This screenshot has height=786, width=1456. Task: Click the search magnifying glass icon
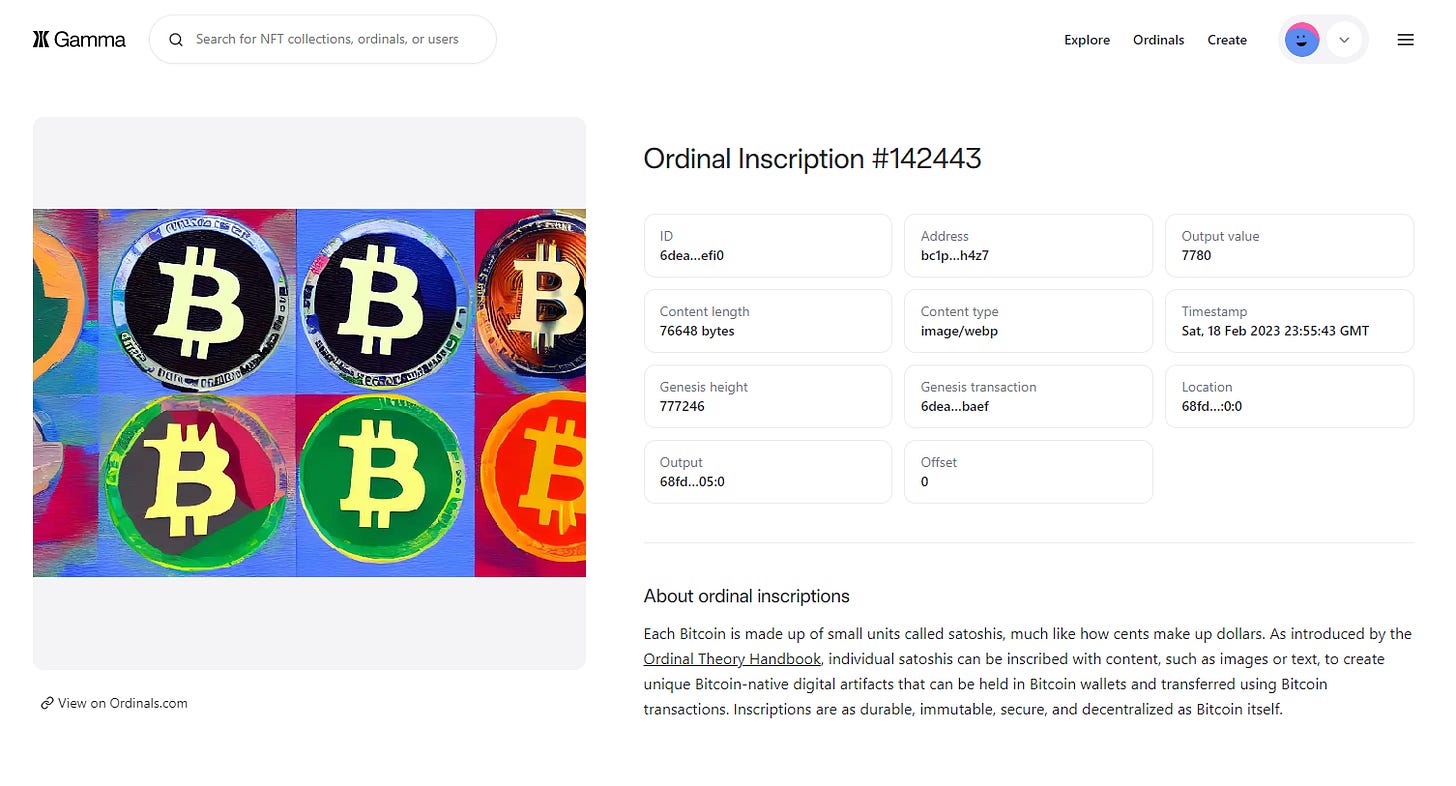(x=176, y=39)
